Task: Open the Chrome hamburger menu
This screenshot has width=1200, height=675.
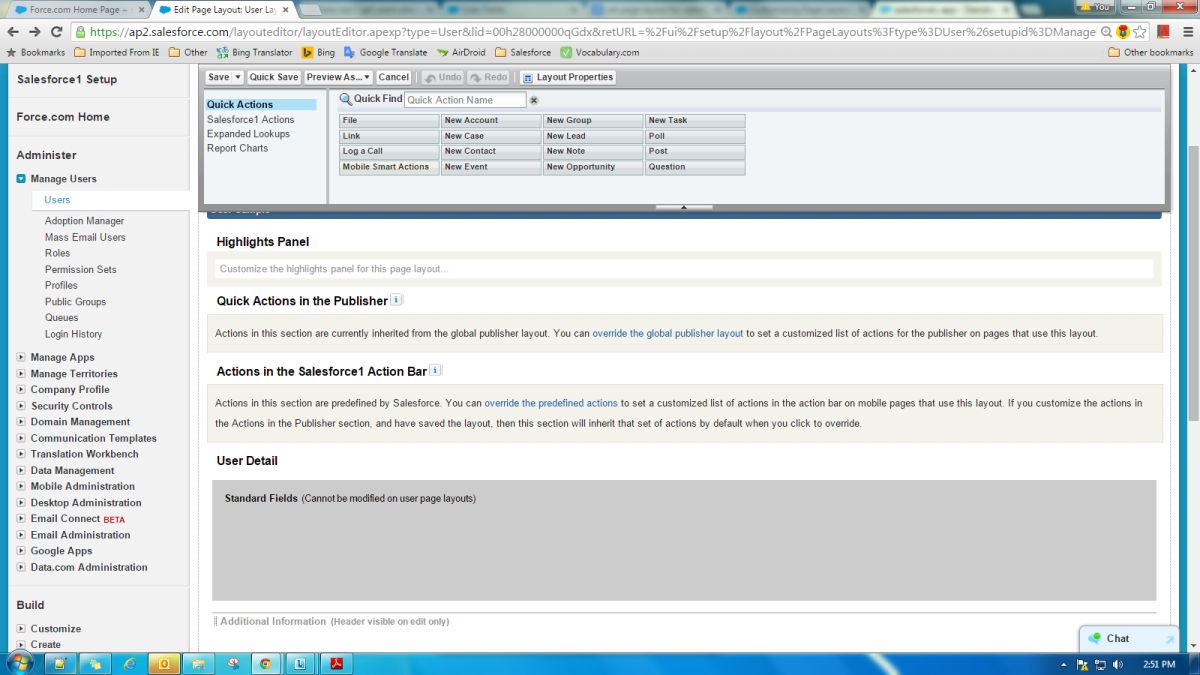Action: point(1186,32)
